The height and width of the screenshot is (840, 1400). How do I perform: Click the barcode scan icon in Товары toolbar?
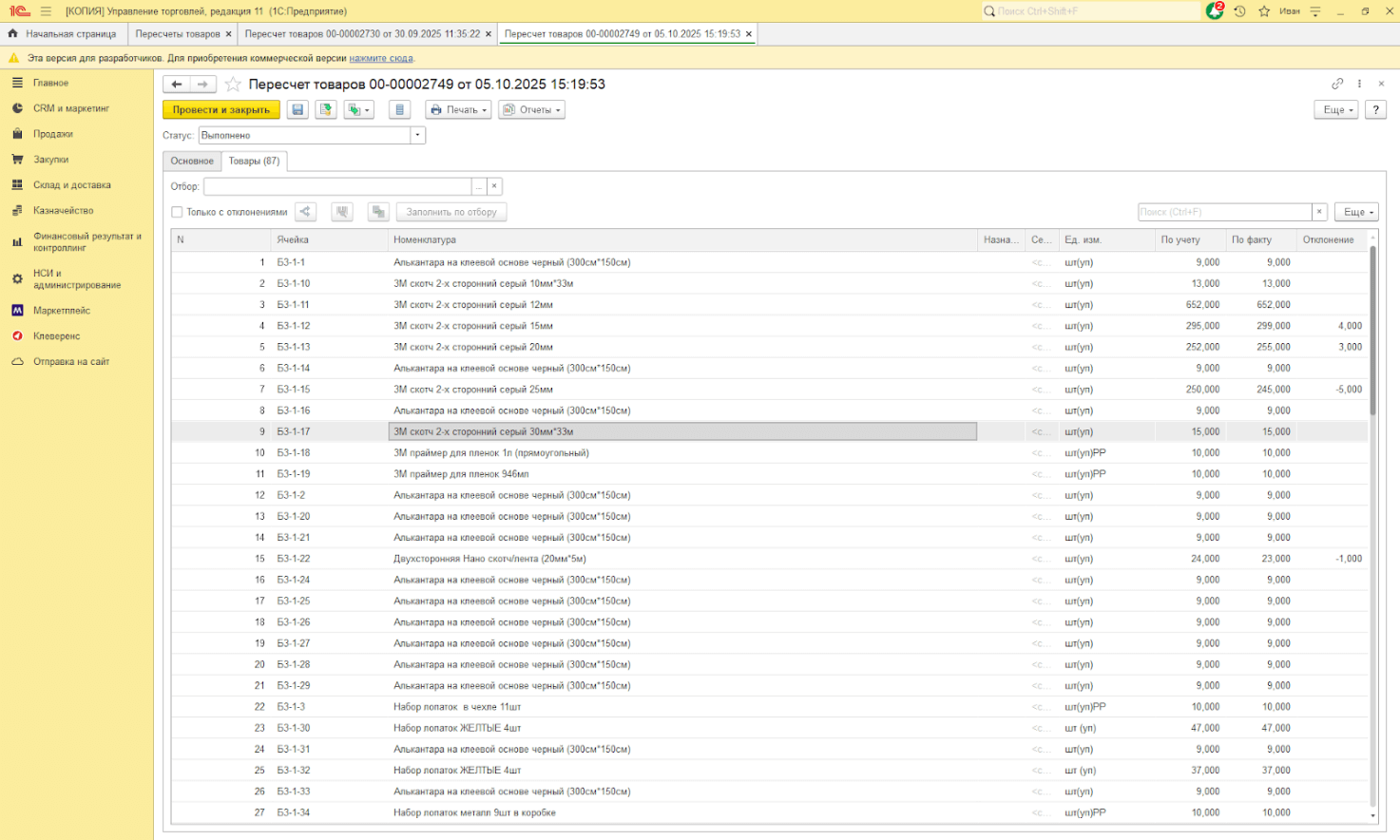[342, 212]
